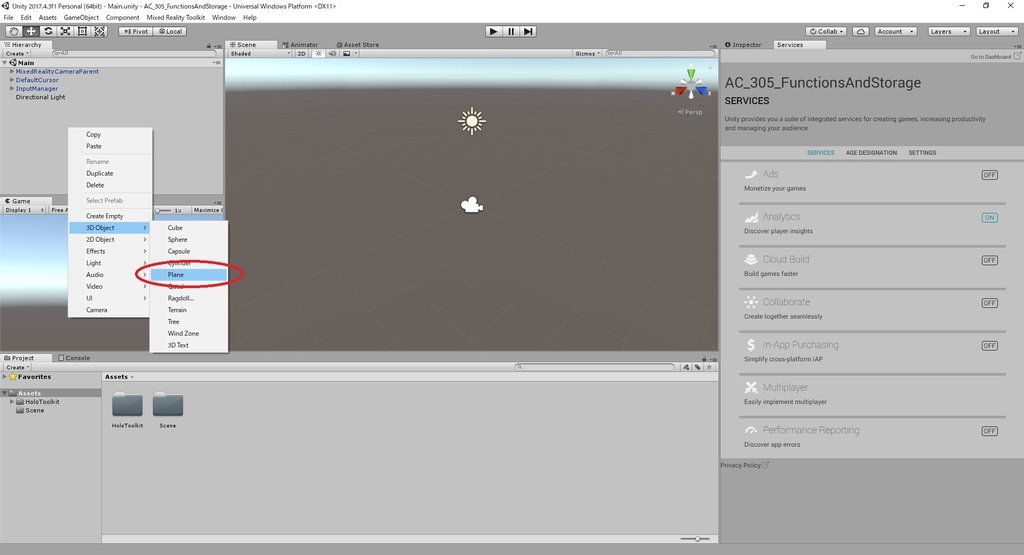Expand InputManager in Hierarchy
Image resolution: width=1024 pixels, height=555 pixels.
(x=12, y=88)
